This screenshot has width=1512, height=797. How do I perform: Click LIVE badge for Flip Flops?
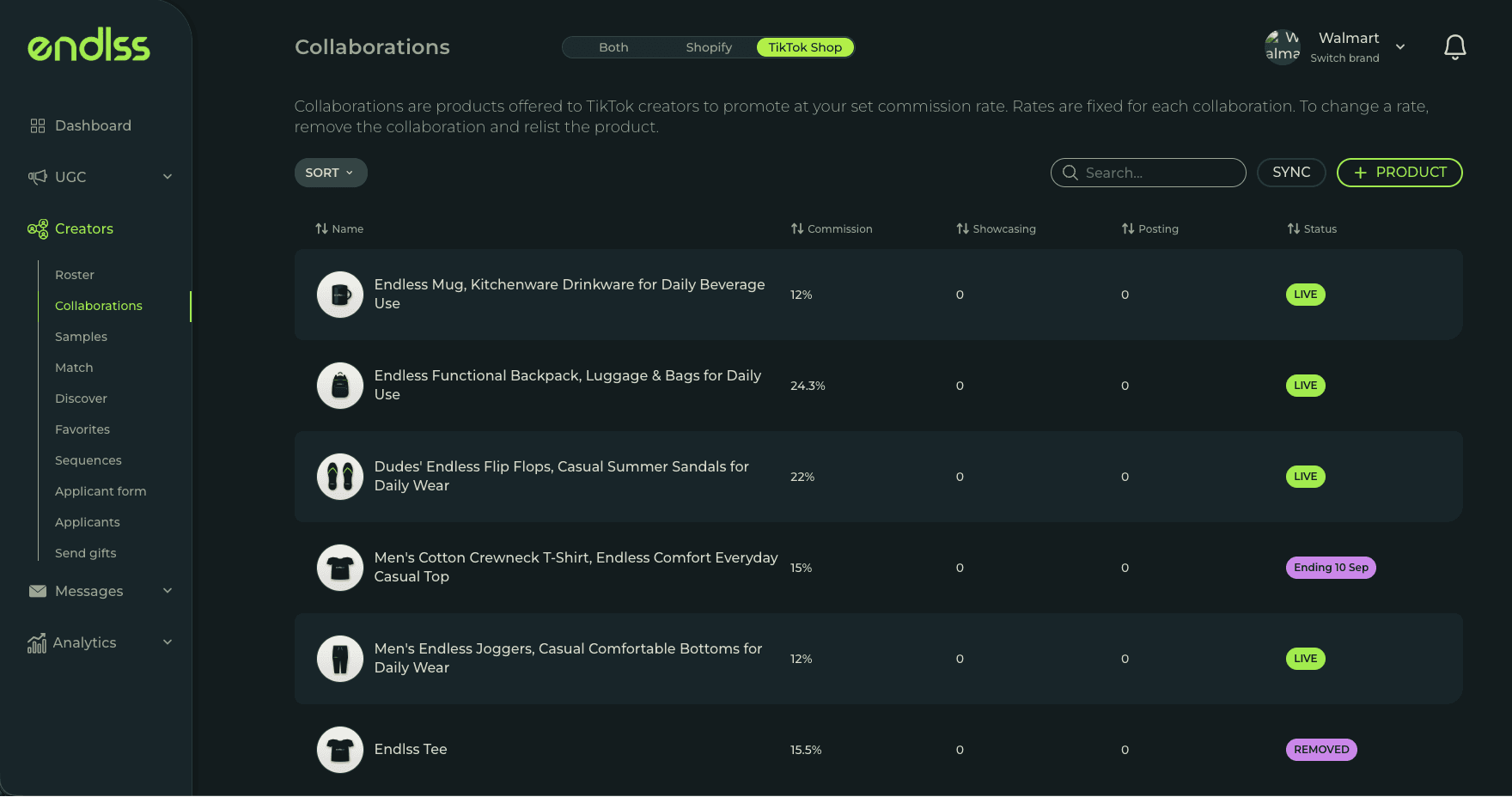1305,477
